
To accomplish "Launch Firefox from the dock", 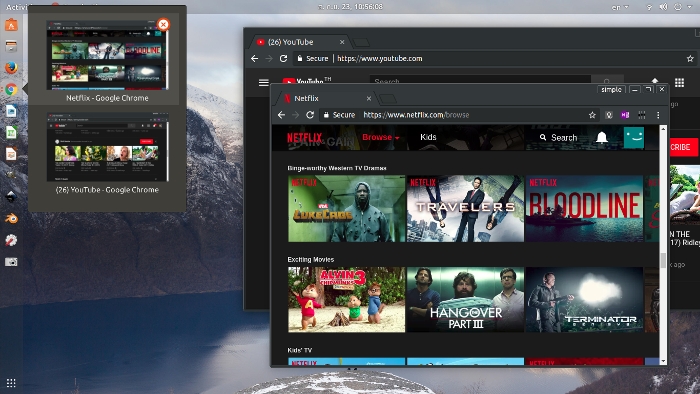I will click(x=11, y=67).
